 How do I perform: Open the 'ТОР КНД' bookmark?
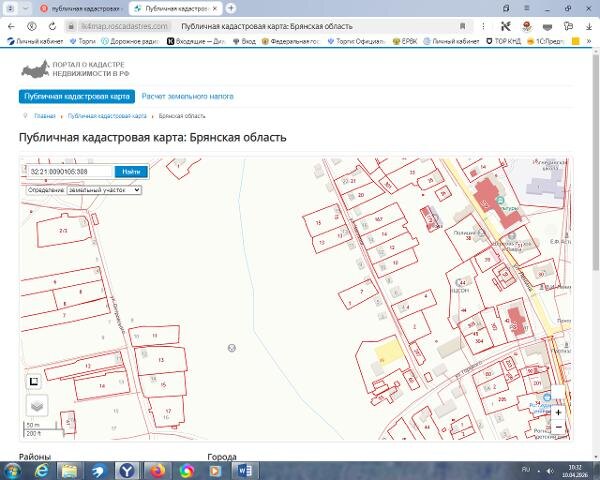point(503,41)
